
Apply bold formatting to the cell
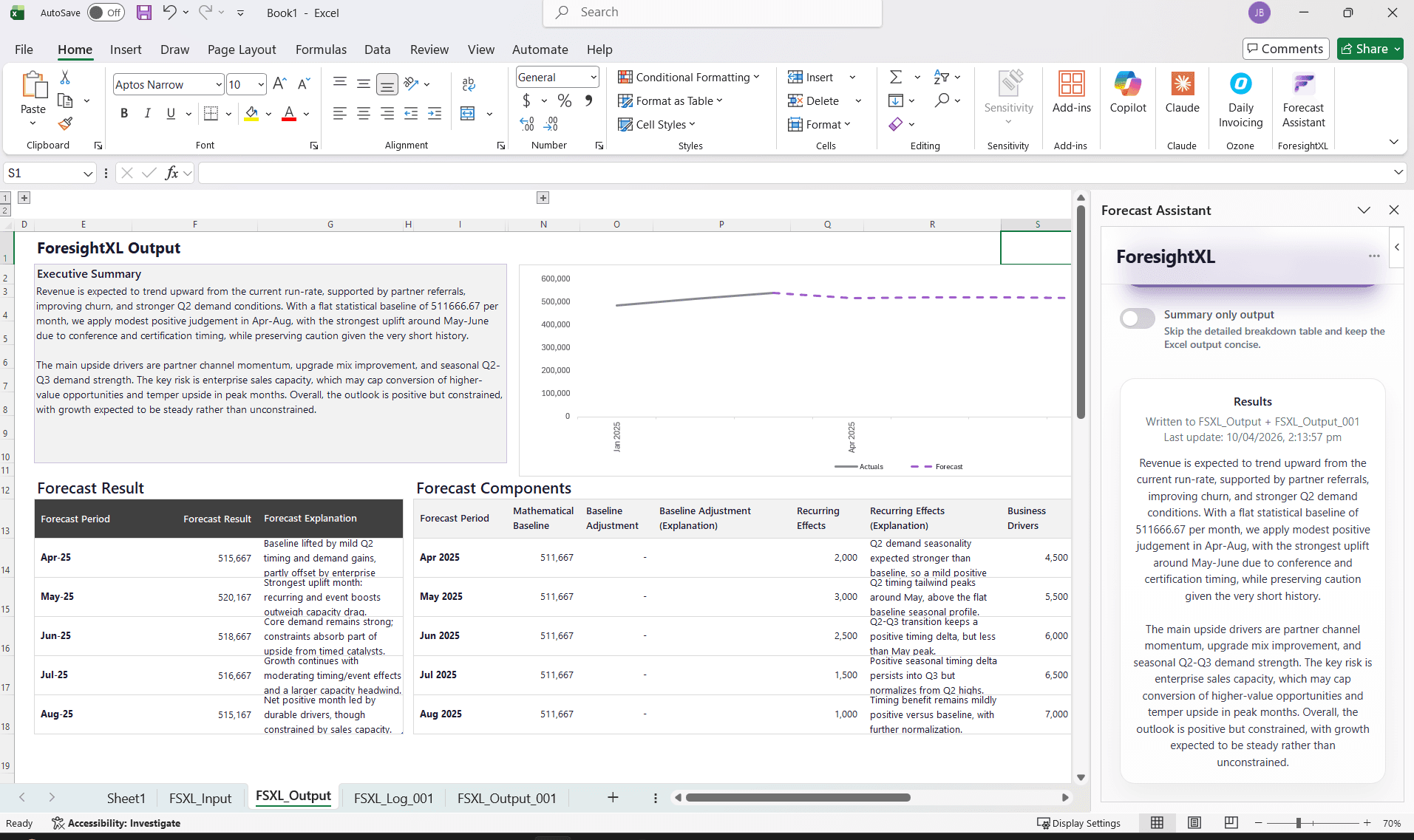[124, 113]
